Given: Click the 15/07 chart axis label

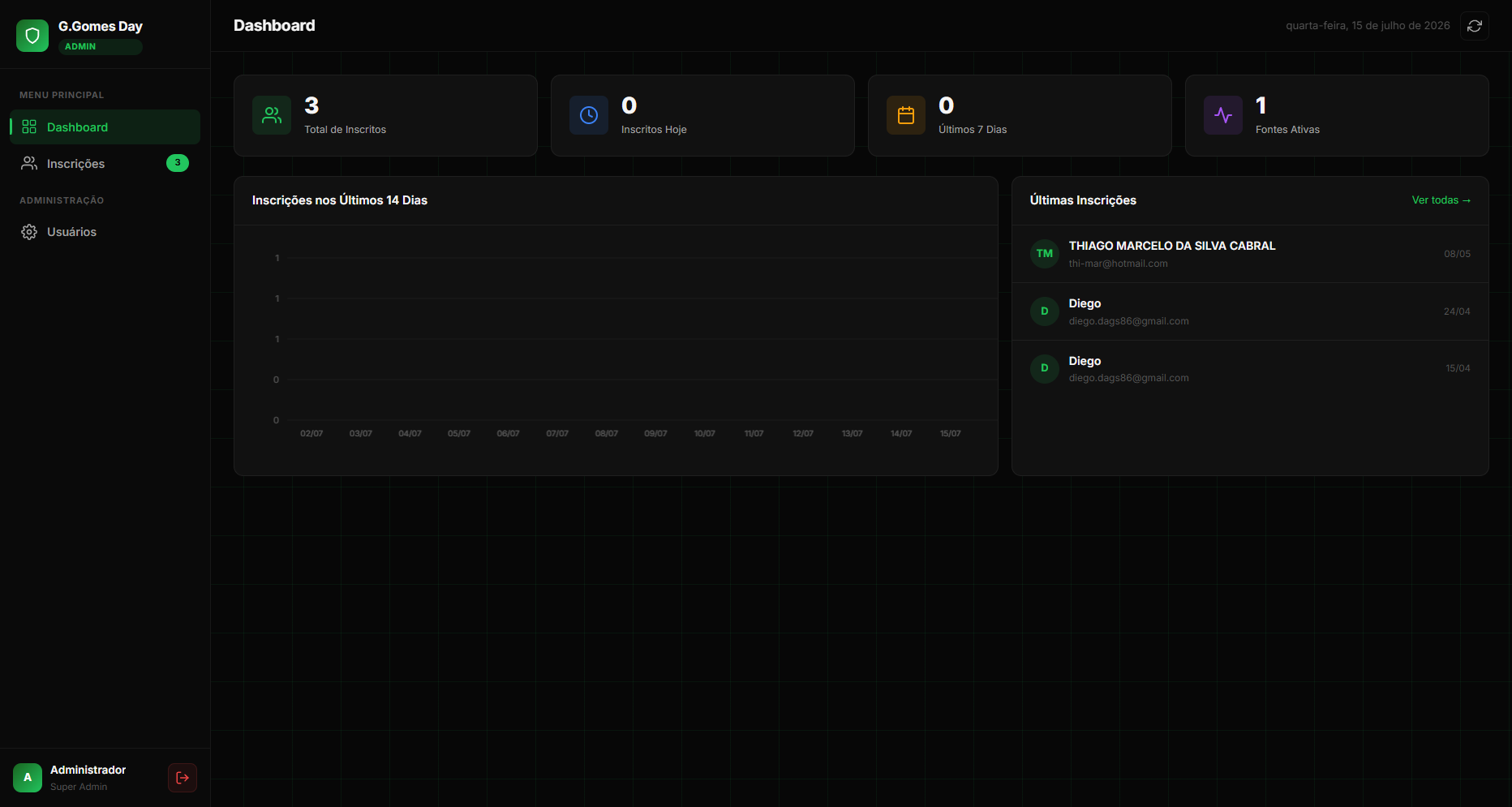Looking at the screenshot, I should tap(950, 434).
